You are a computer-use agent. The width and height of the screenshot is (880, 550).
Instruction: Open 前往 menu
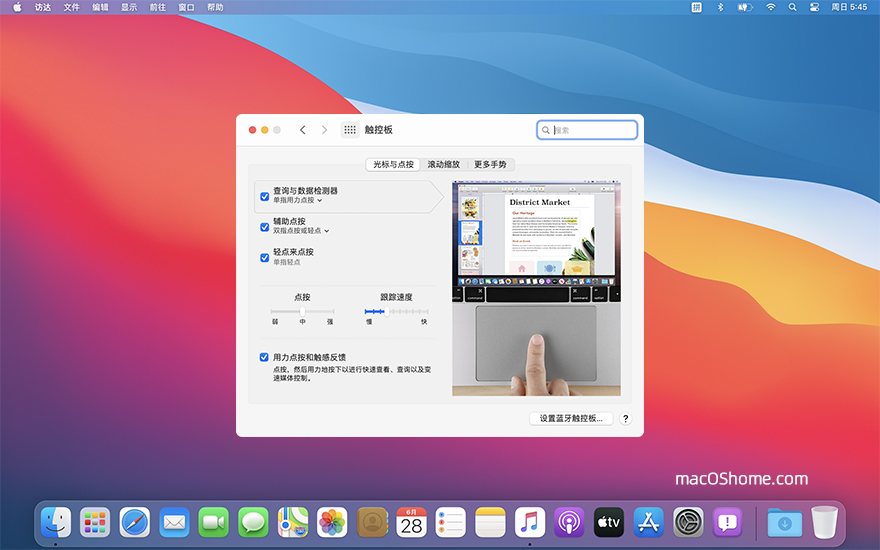157,7
